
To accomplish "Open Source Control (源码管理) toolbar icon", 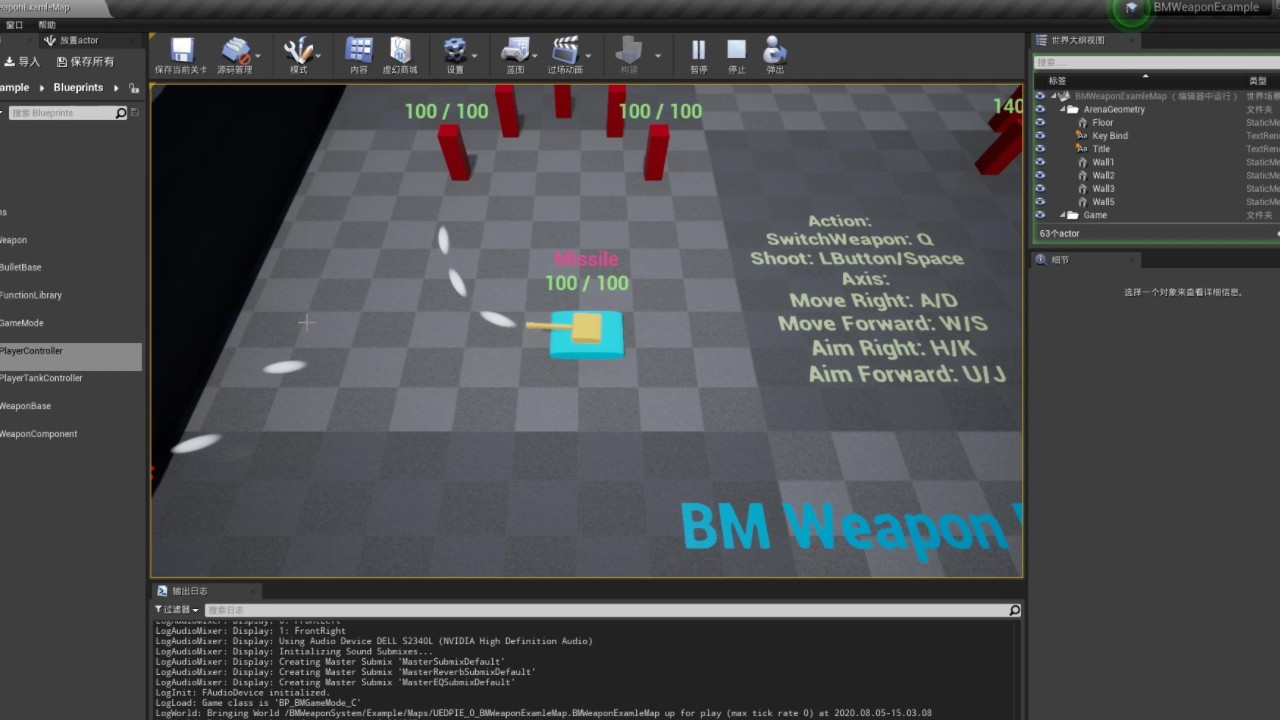I will pyautogui.click(x=236, y=50).
